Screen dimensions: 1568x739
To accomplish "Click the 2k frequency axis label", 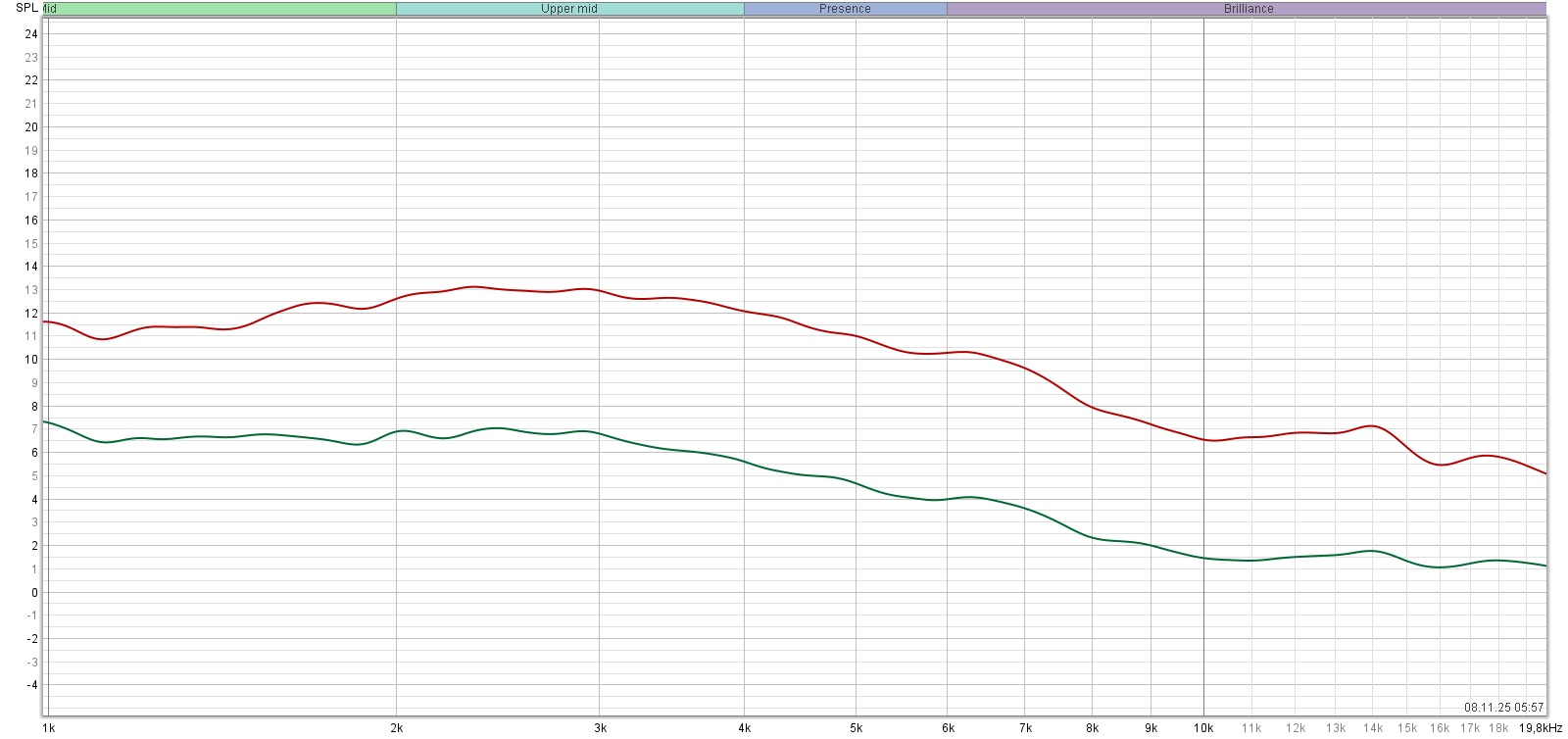I will [396, 728].
